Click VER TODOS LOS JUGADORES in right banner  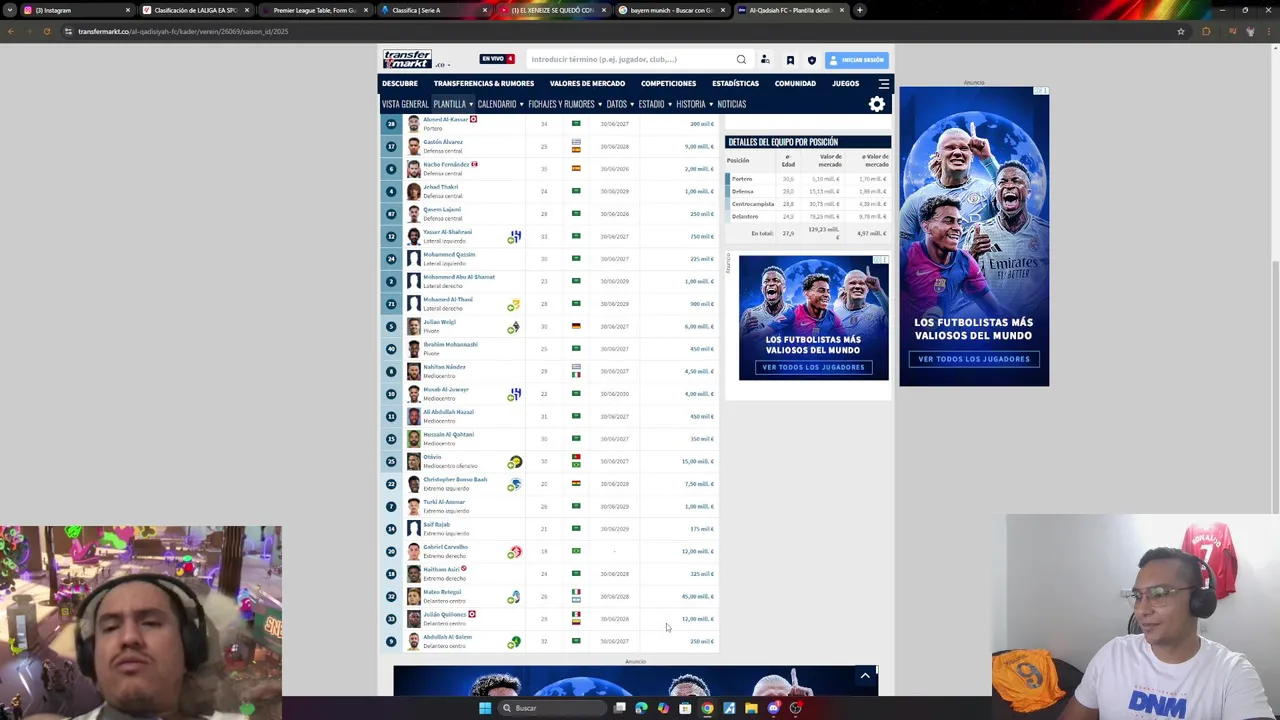[974, 359]
